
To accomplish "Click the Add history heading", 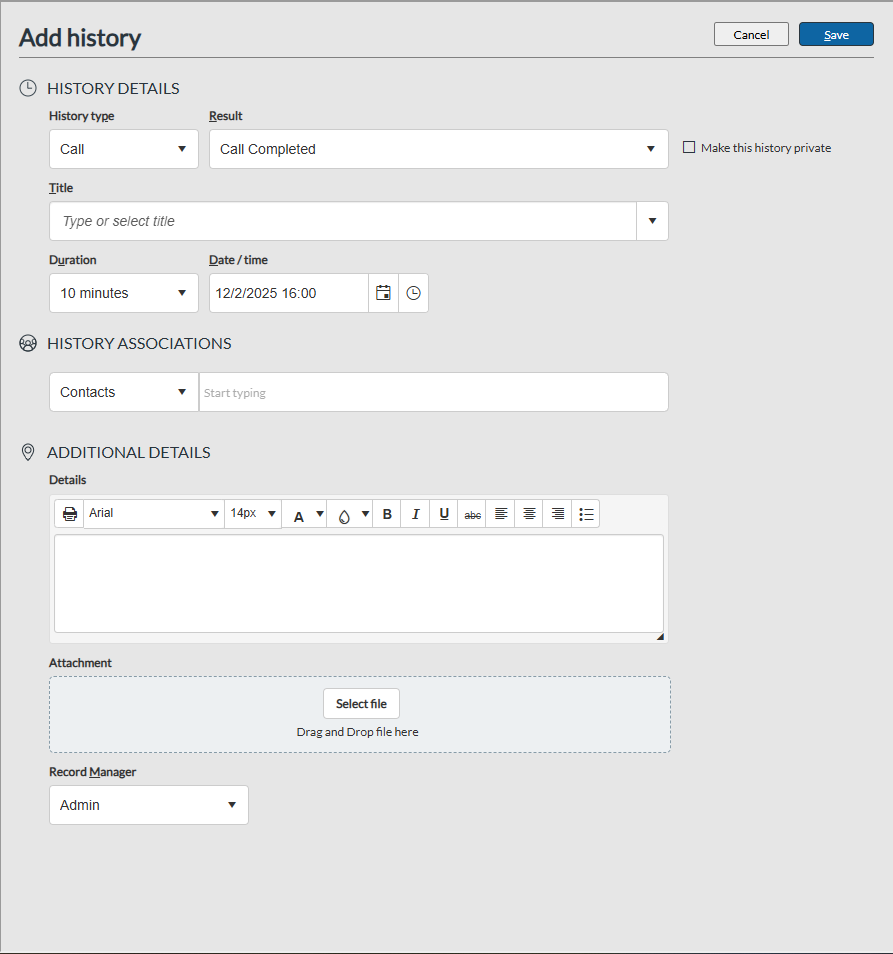I will [x=80, y=38].
